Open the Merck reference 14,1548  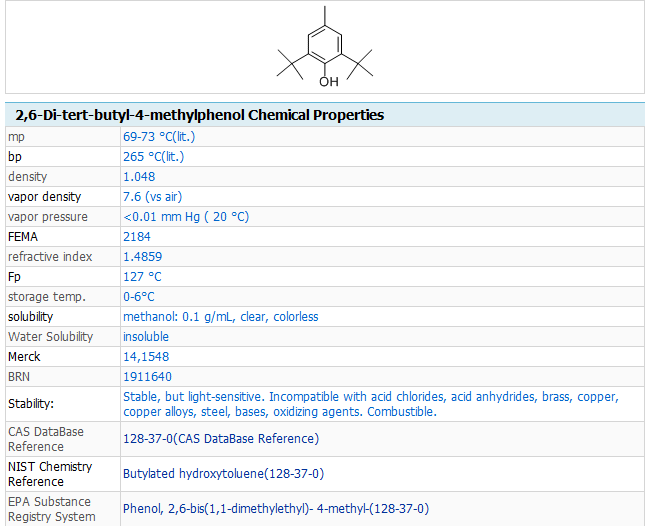tap(146, 356)
